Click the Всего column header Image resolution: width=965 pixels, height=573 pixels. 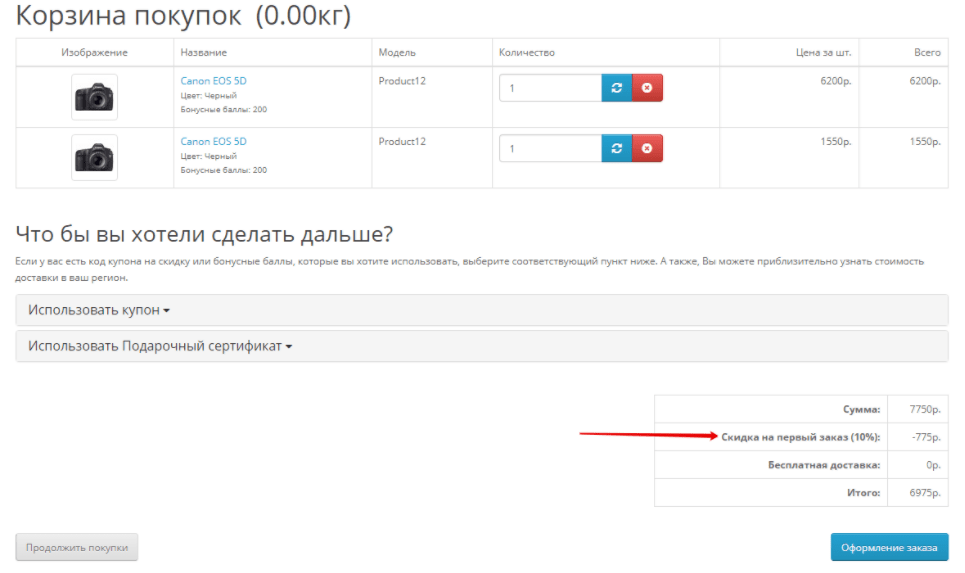pyautogui.click(x=927, y=52)
